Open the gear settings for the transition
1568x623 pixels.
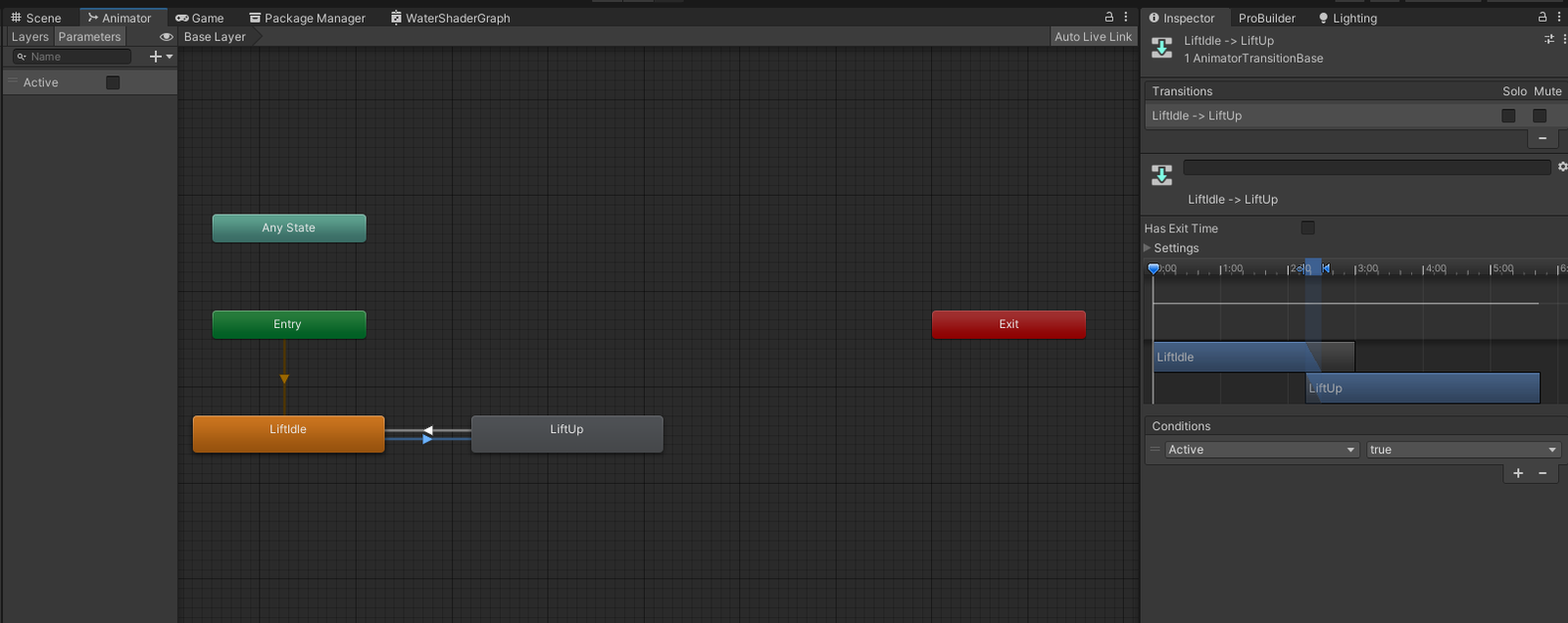click(1562, 167)
